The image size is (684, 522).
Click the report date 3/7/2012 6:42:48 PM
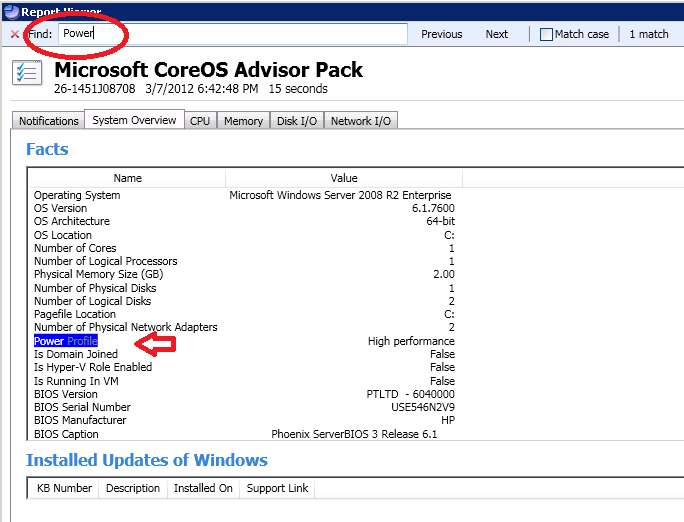pyautogui.click(x=202, y=89)
